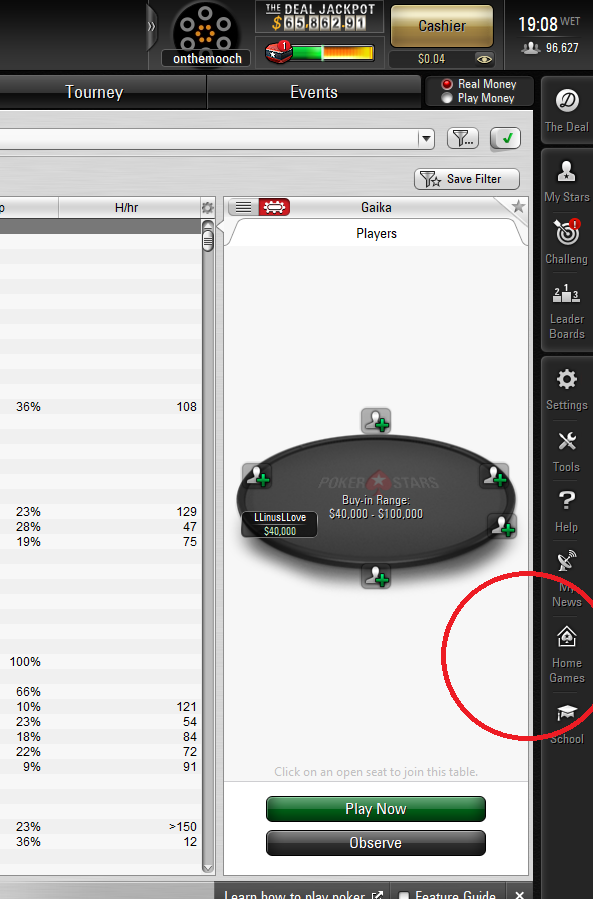Screen dimensions: 600x899
Task: Open The Deal from the sidebar
Action: (566, 109)
